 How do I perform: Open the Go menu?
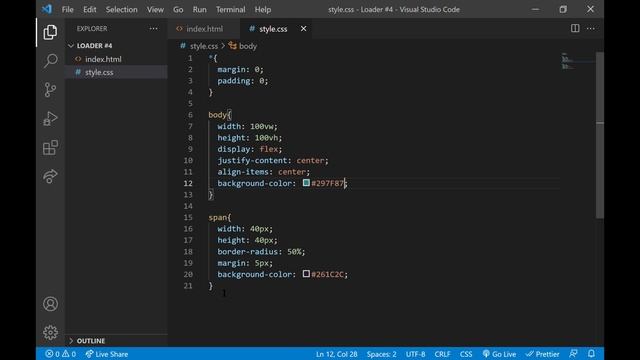178,9
